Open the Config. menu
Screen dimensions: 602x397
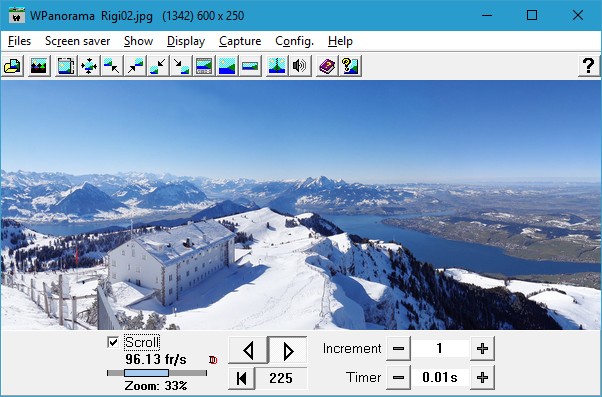(294, 41)
